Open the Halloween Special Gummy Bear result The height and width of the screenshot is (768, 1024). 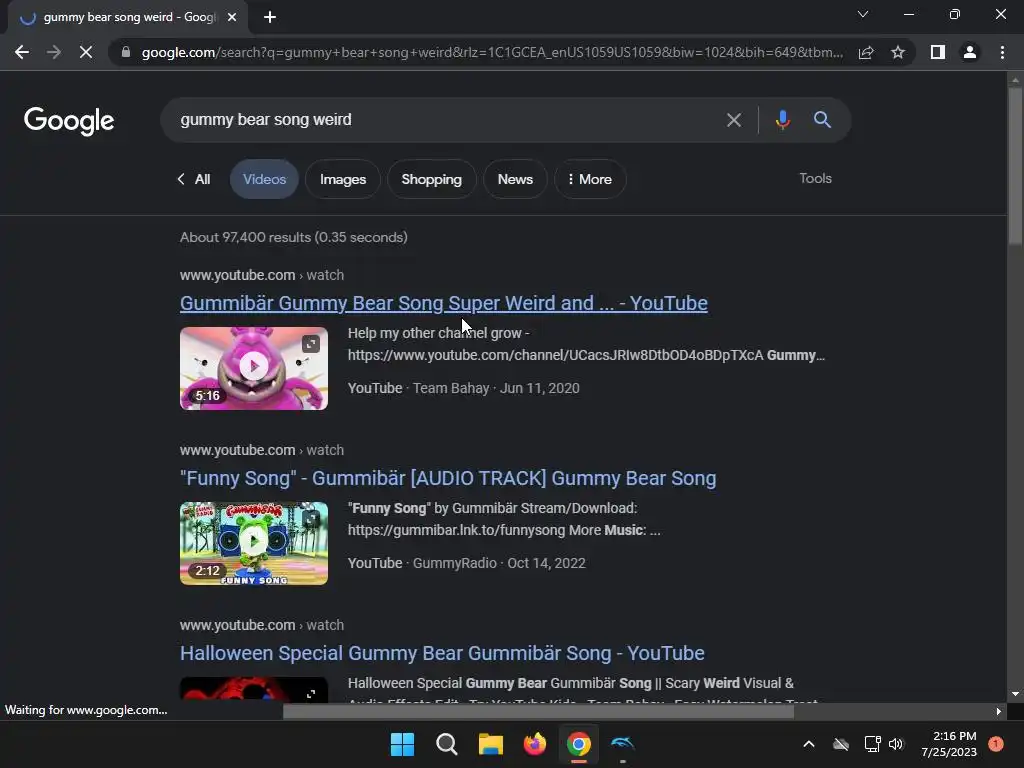pyautogui.click(x=442, y=653)
